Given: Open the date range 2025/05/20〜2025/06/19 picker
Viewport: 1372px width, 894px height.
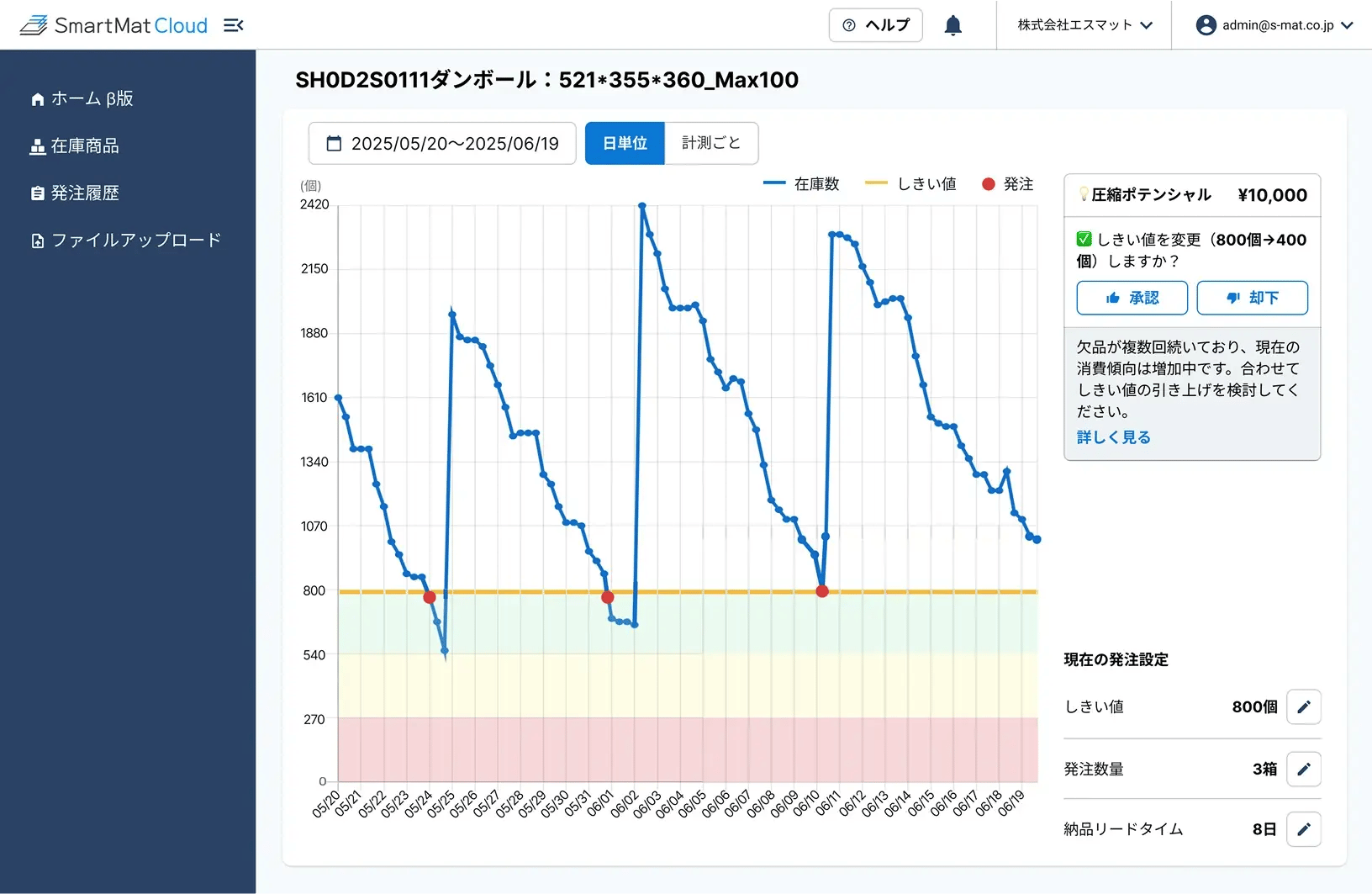Looking at the screenshot, I should 455,143.
